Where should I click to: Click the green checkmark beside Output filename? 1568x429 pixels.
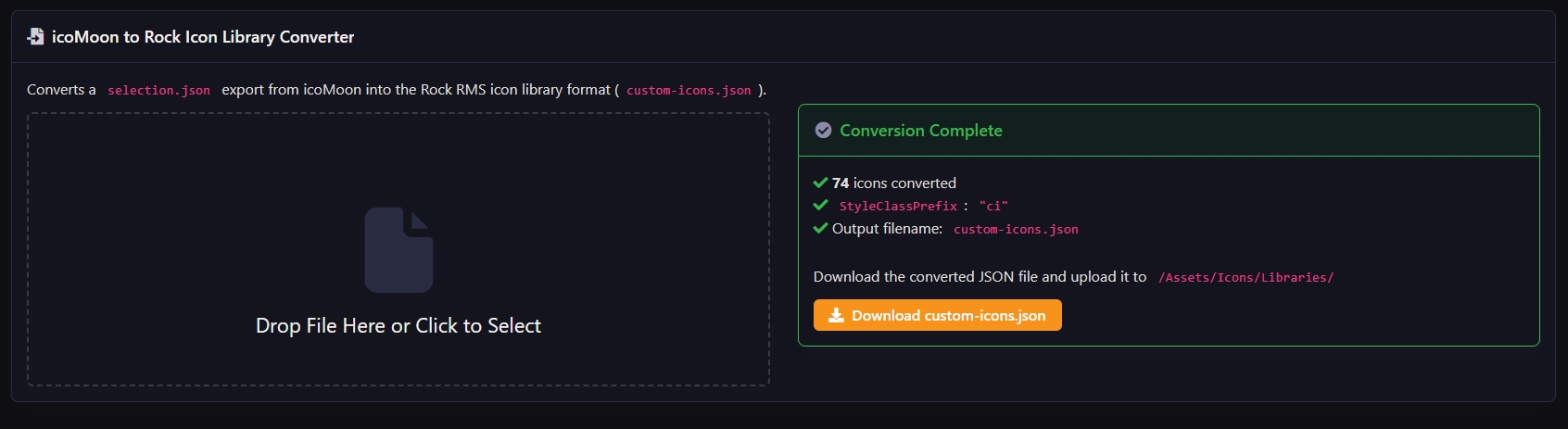click(x=820, y=228)
